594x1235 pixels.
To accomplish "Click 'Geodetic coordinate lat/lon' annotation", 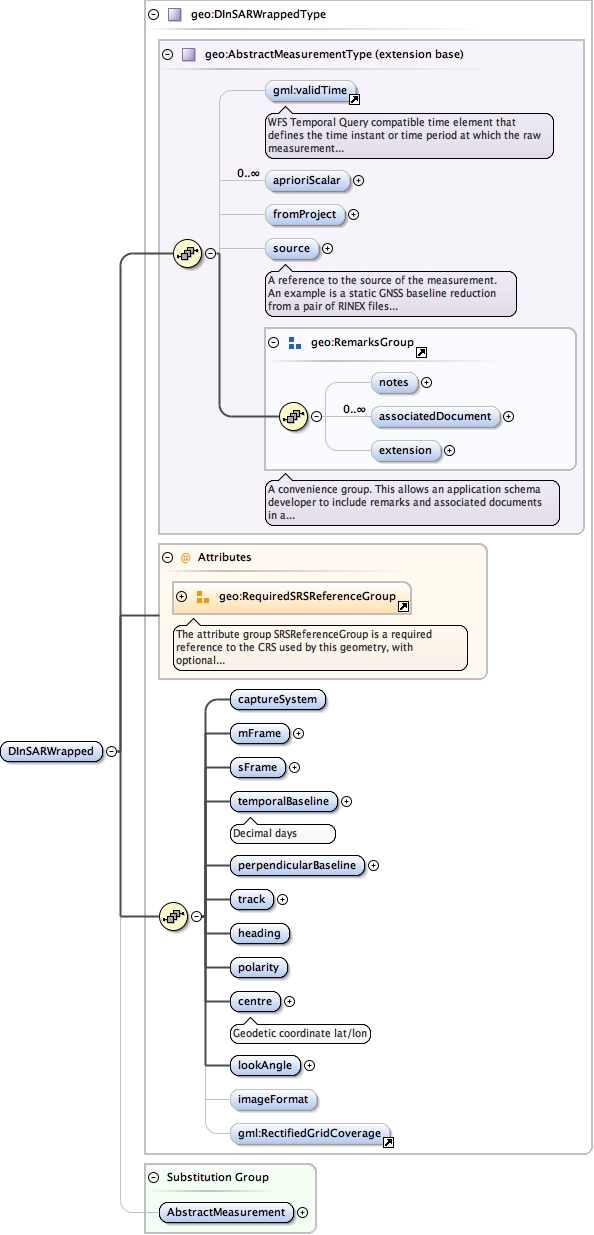I will tap(300, 1033).
